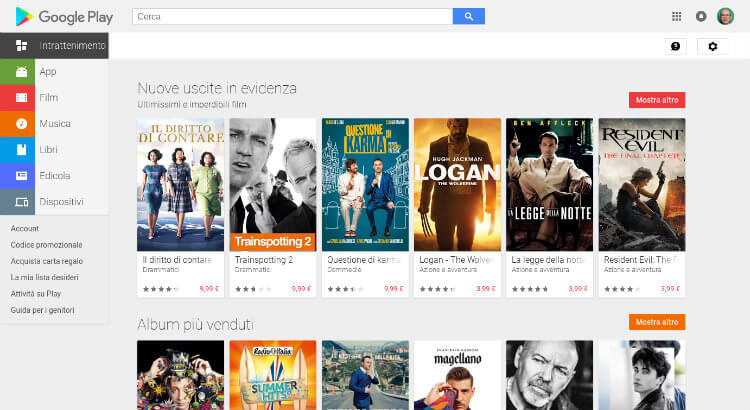This screenshot has height=410, width=750.
Task: Open the Musica section label
Action: (x=55, y=124)
